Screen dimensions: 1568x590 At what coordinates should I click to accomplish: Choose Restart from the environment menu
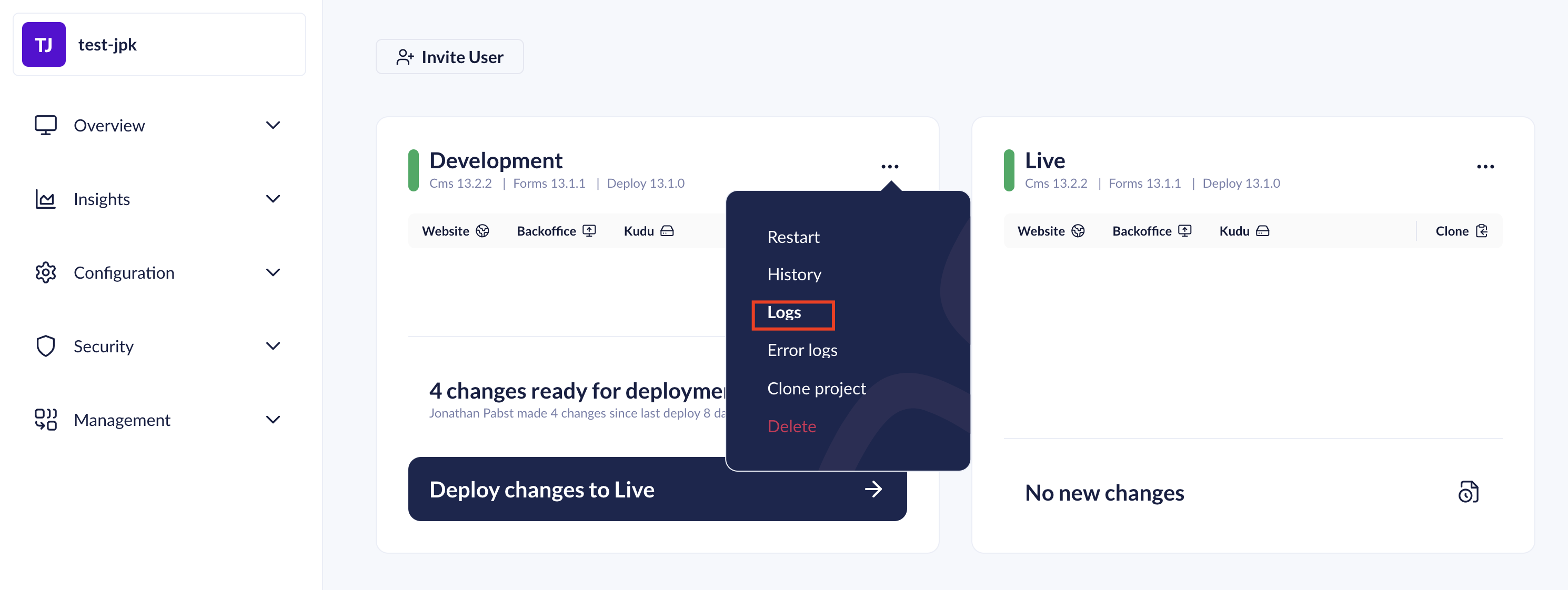pos(792,237)
